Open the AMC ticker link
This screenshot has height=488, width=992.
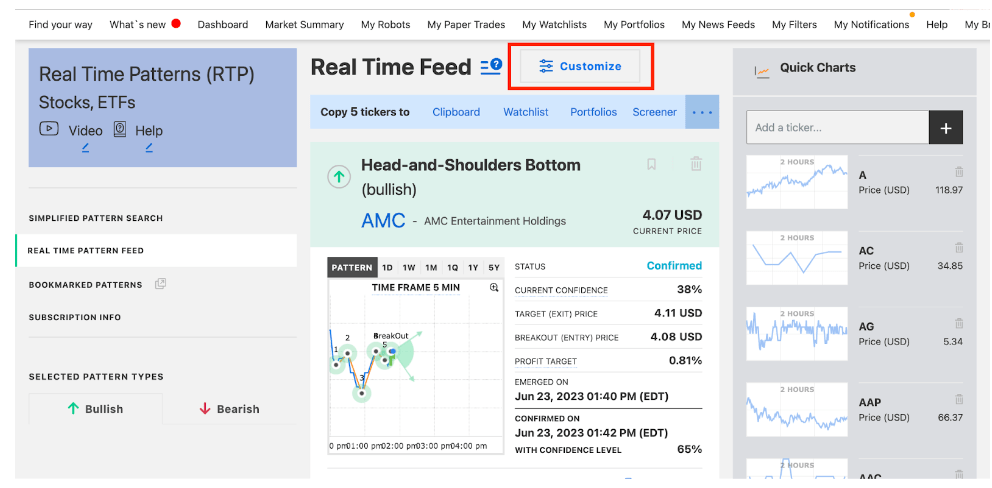pos(383,220)
